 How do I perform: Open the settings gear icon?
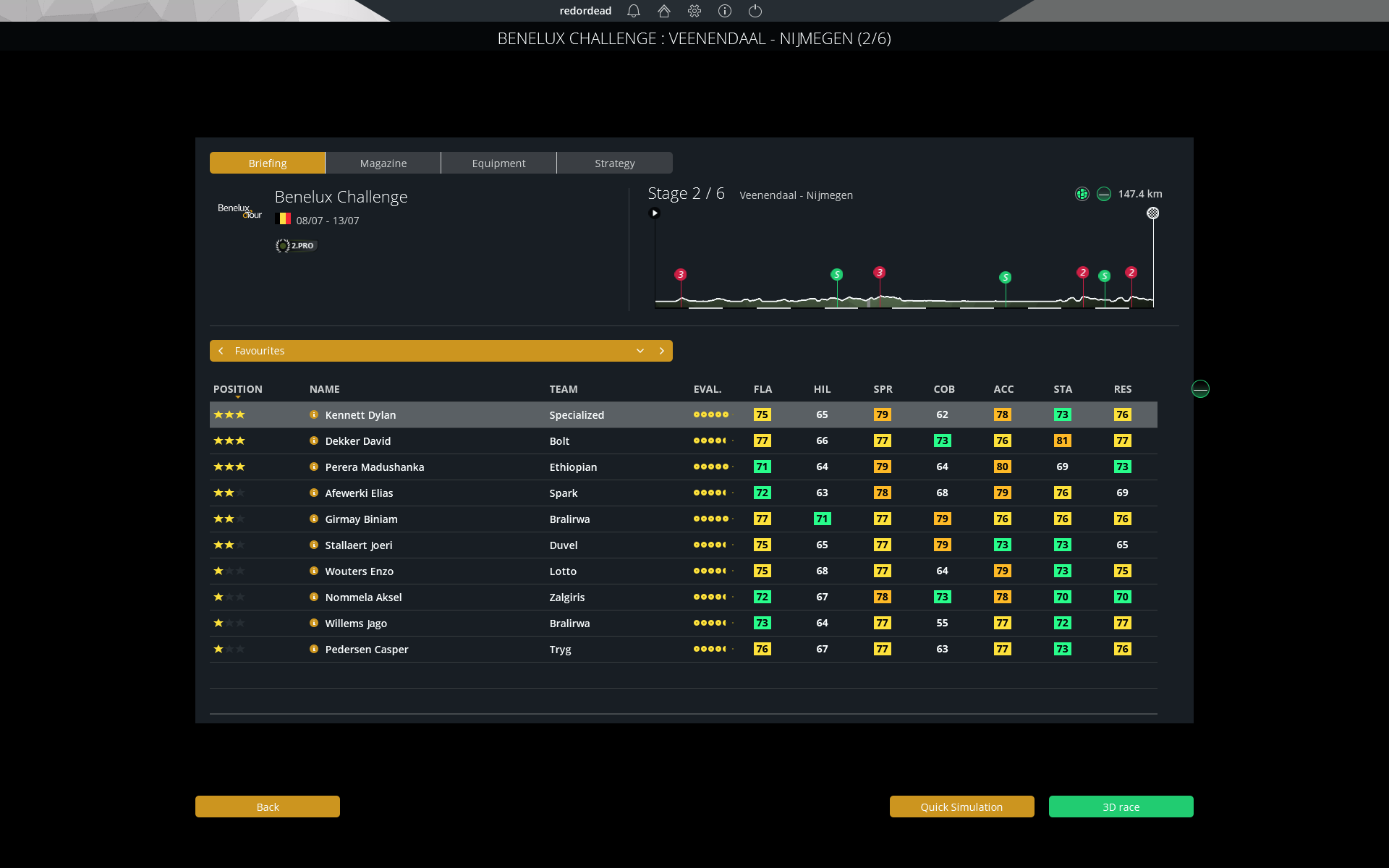pos(694,11)
